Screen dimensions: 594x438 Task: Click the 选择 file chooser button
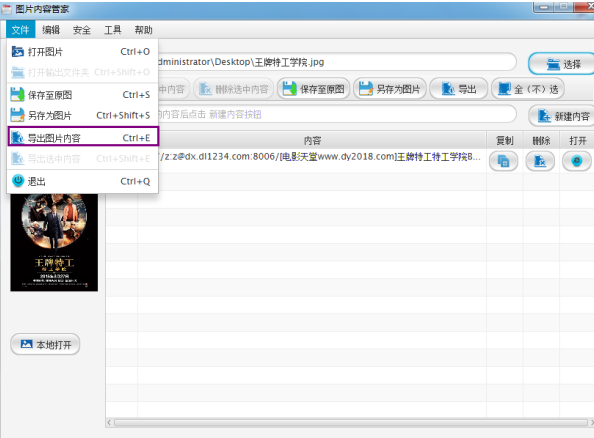click(562, 64)
